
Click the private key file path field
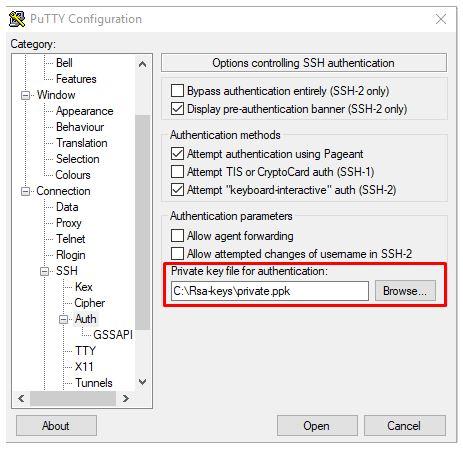click(x=270, y=291)
